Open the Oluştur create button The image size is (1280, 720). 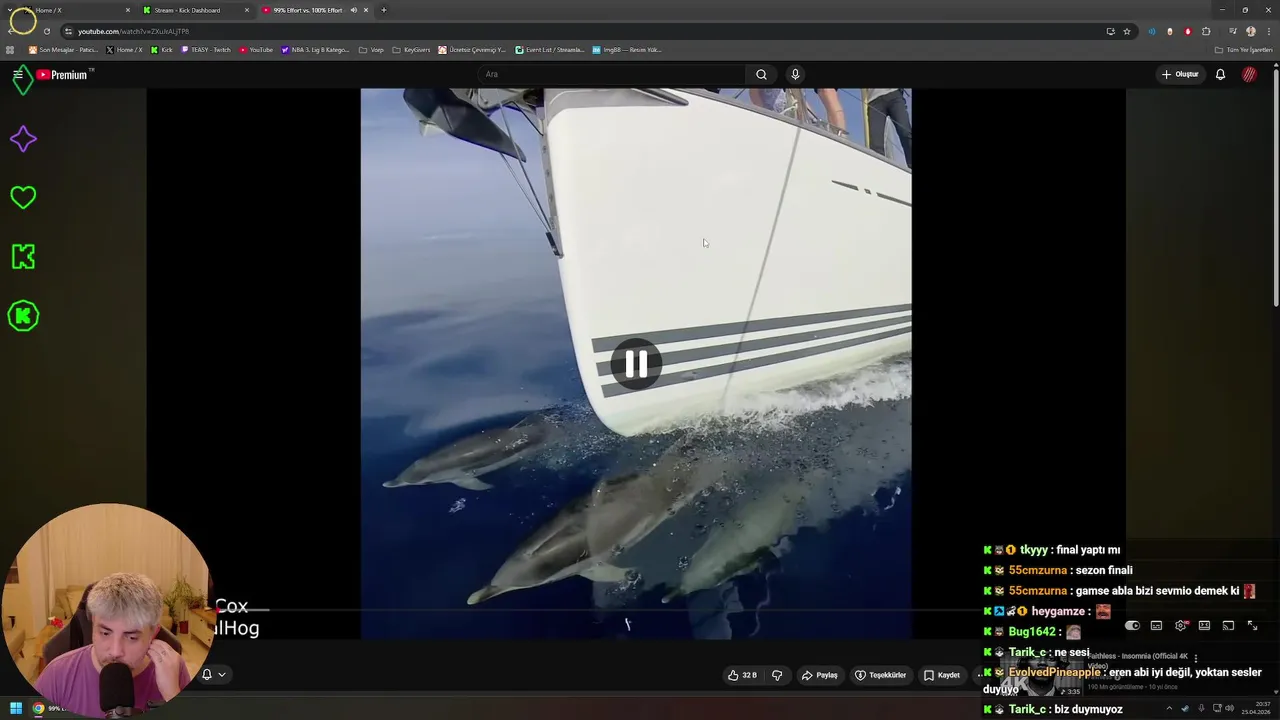coord(1180,74)
